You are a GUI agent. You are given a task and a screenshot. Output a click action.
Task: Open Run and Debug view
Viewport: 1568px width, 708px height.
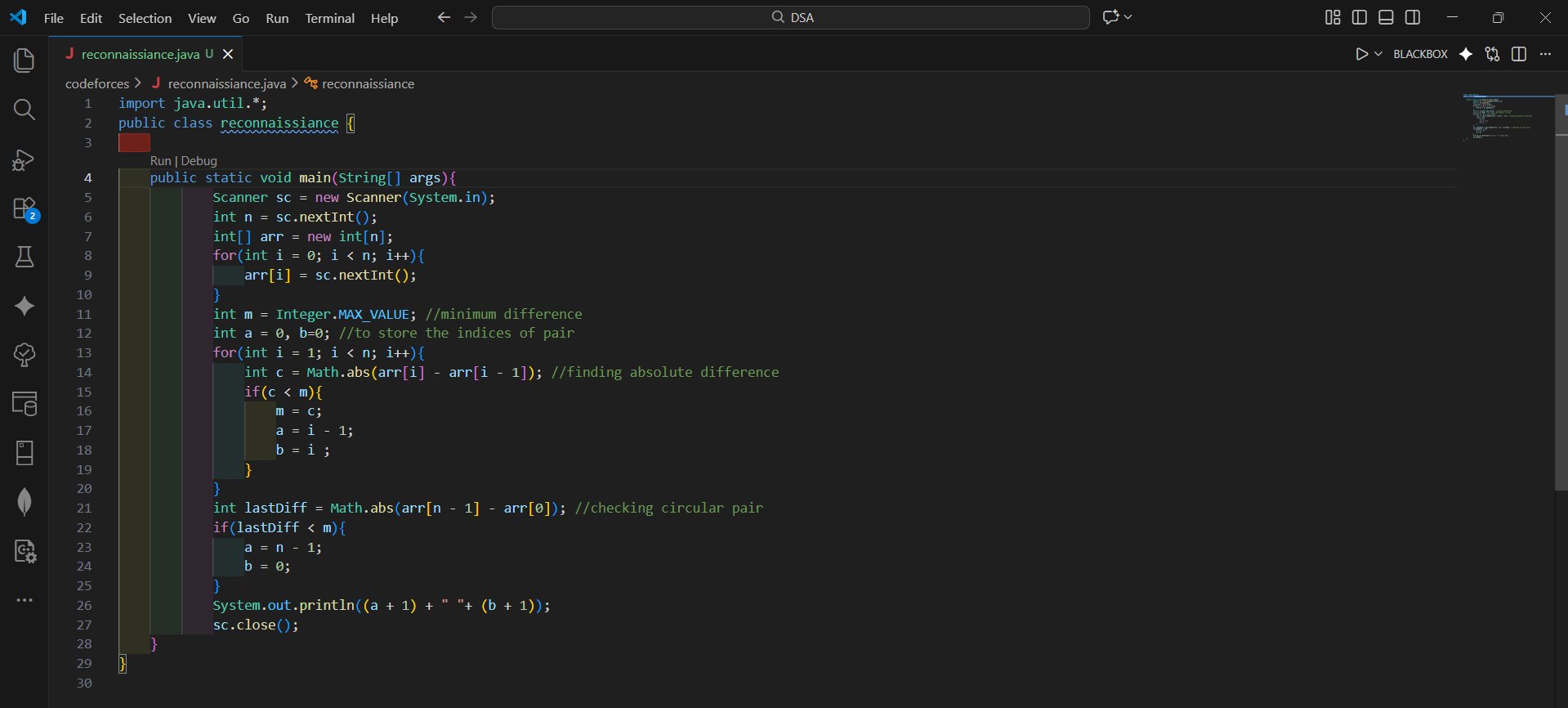pos(25,159)
